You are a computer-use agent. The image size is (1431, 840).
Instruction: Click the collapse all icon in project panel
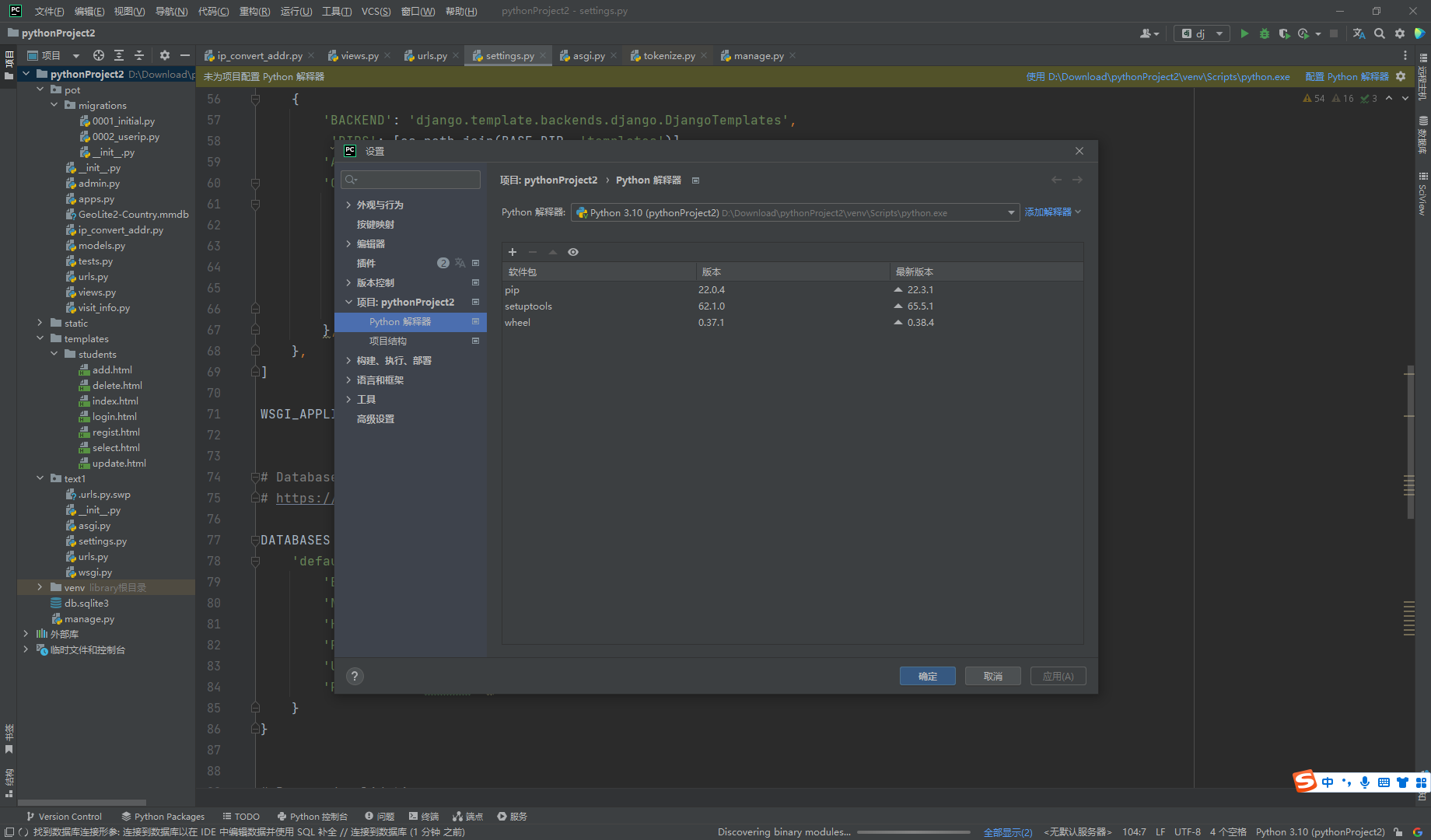coord(139,55)
